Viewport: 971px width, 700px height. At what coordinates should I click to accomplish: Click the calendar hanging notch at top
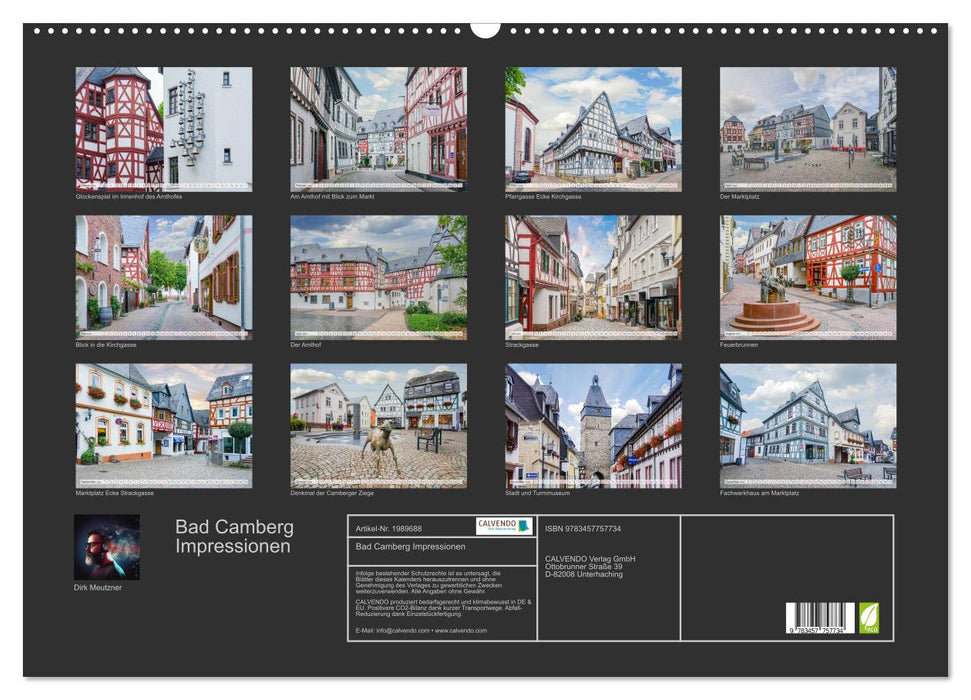click(485, 29)
